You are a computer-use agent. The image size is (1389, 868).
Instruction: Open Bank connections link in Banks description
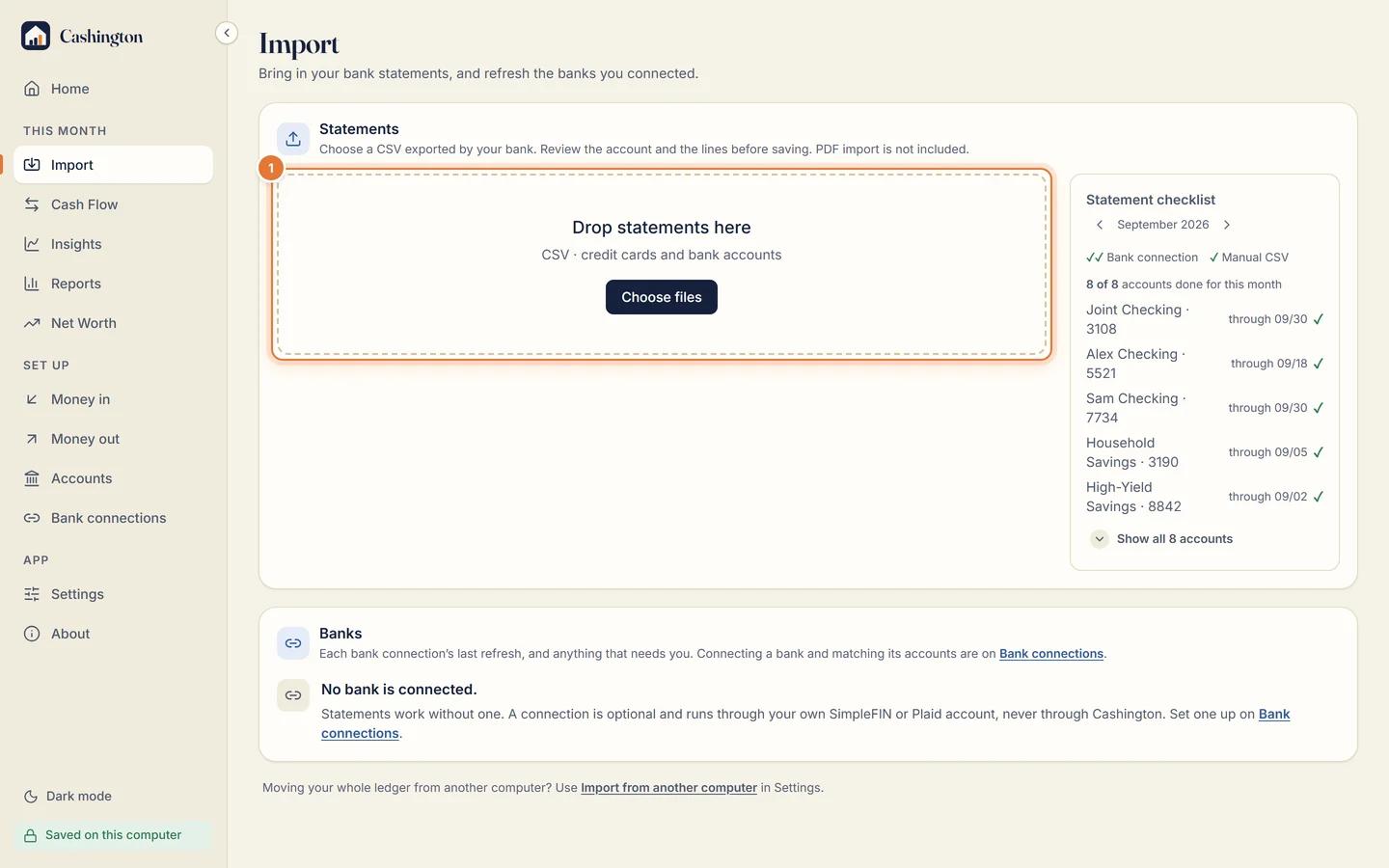coord(1051,654)
